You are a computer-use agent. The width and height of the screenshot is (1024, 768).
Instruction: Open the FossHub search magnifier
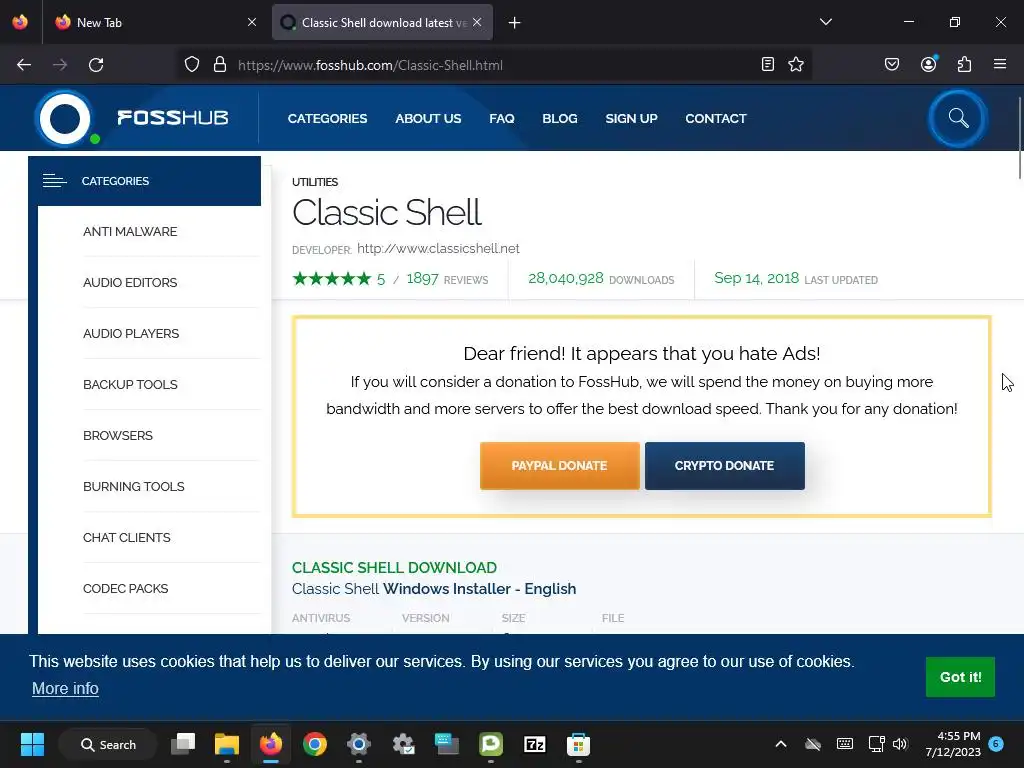click(x=958, y=118)
